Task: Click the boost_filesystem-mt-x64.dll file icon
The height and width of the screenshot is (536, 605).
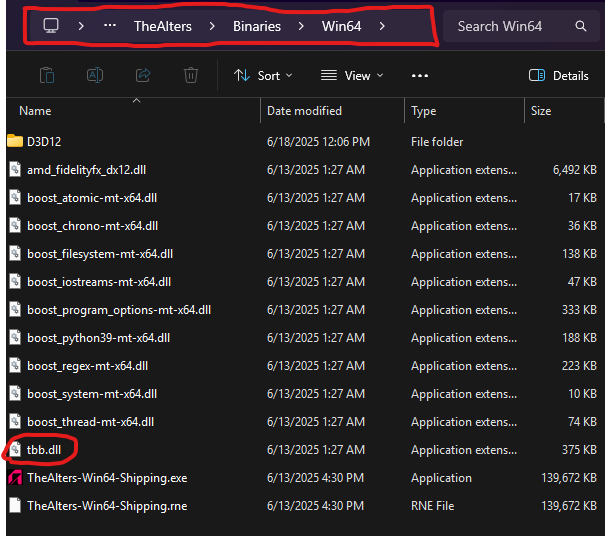Action: pos(15,253)
